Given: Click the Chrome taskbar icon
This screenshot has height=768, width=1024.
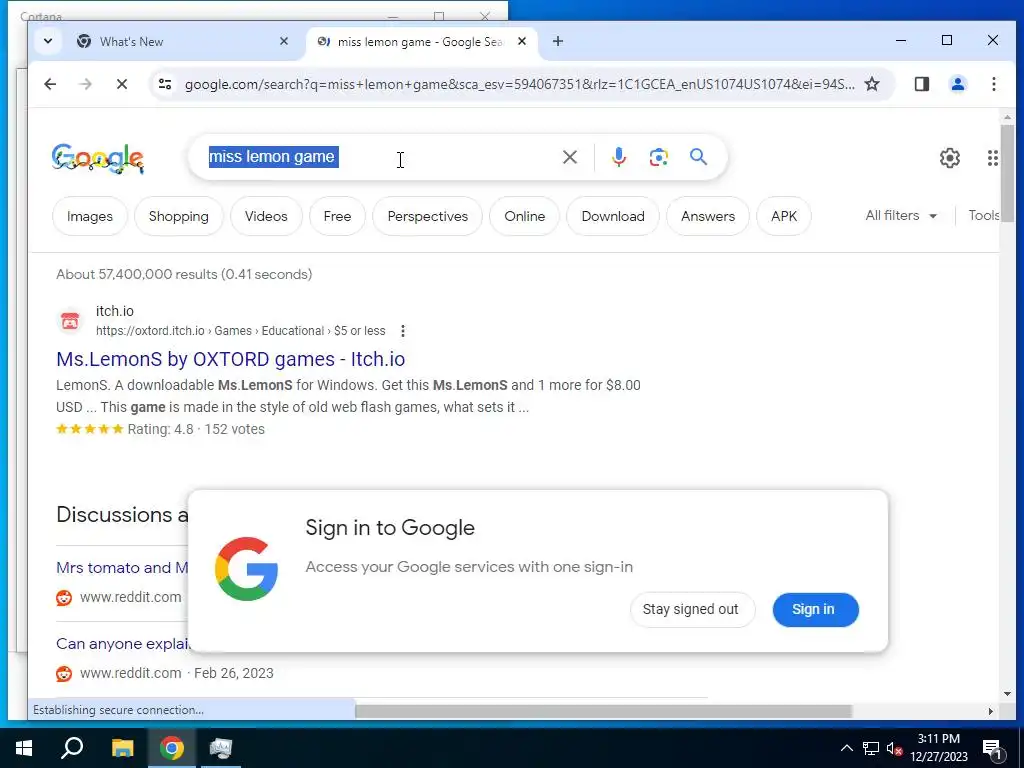Looking at the screenshot, I should 172,748.
